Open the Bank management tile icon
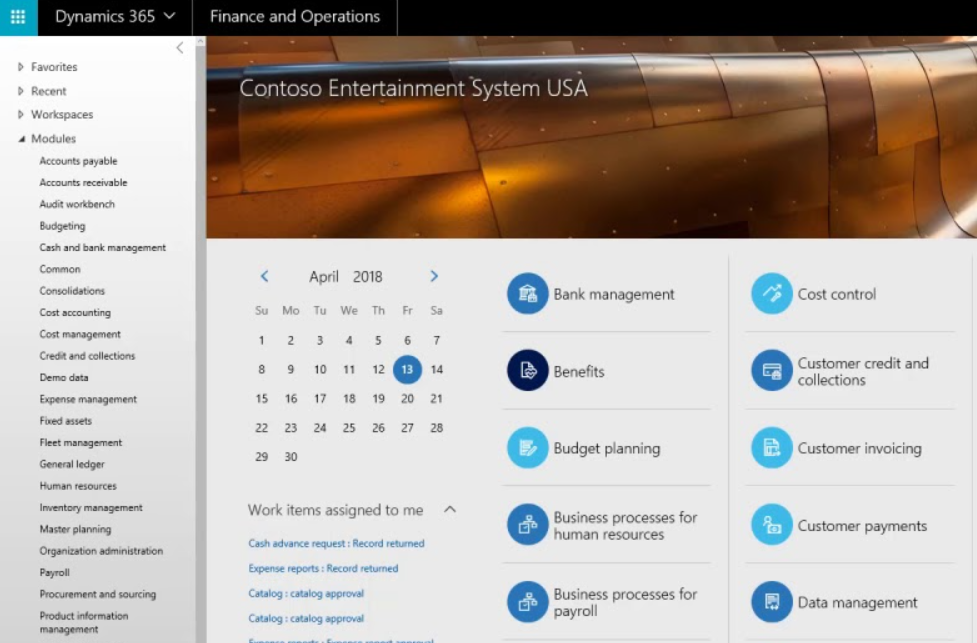This screenshot has height=643, width=977. click(x=527, y=293)
